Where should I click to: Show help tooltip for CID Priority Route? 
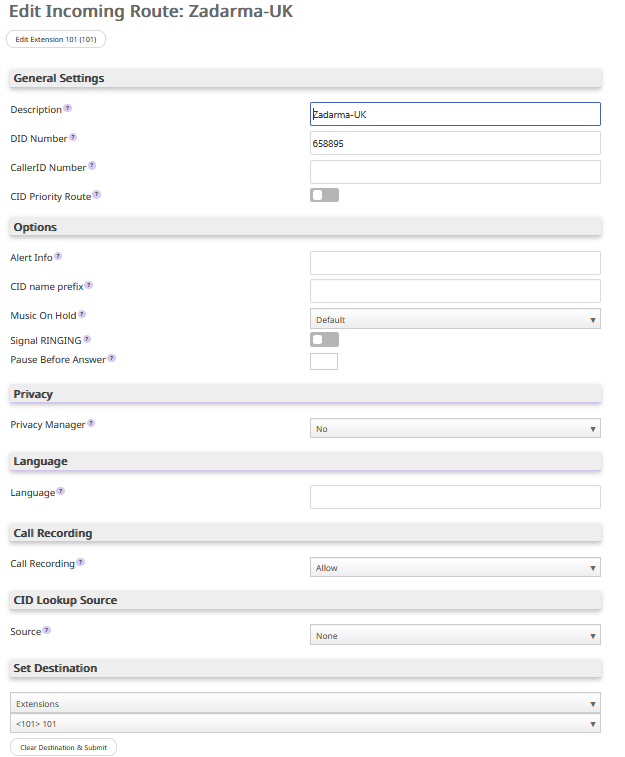pyautogui.click(x=97, y=195)
